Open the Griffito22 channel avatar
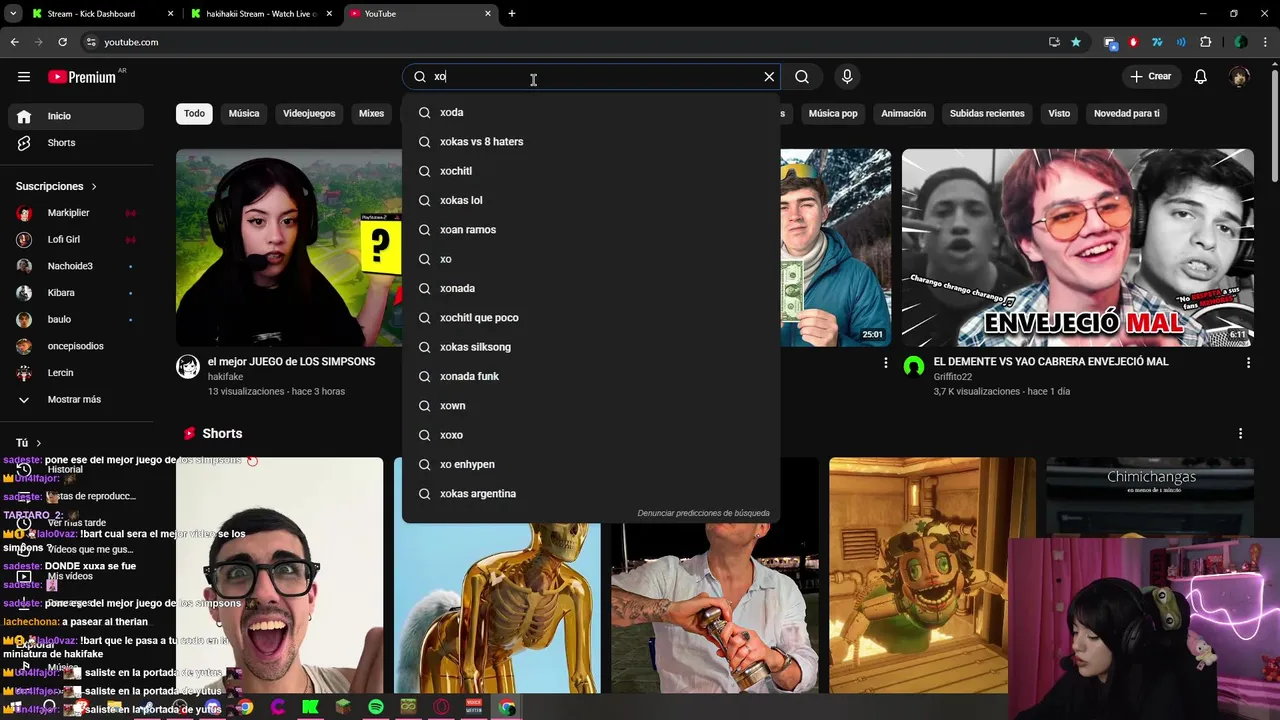 point(914,367)
